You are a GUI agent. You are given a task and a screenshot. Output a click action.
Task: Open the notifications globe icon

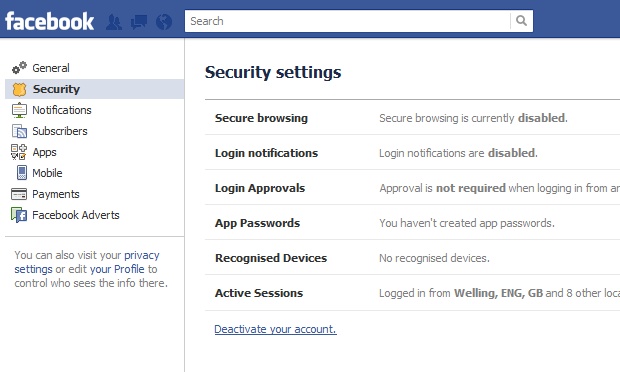tap(164, 22)
